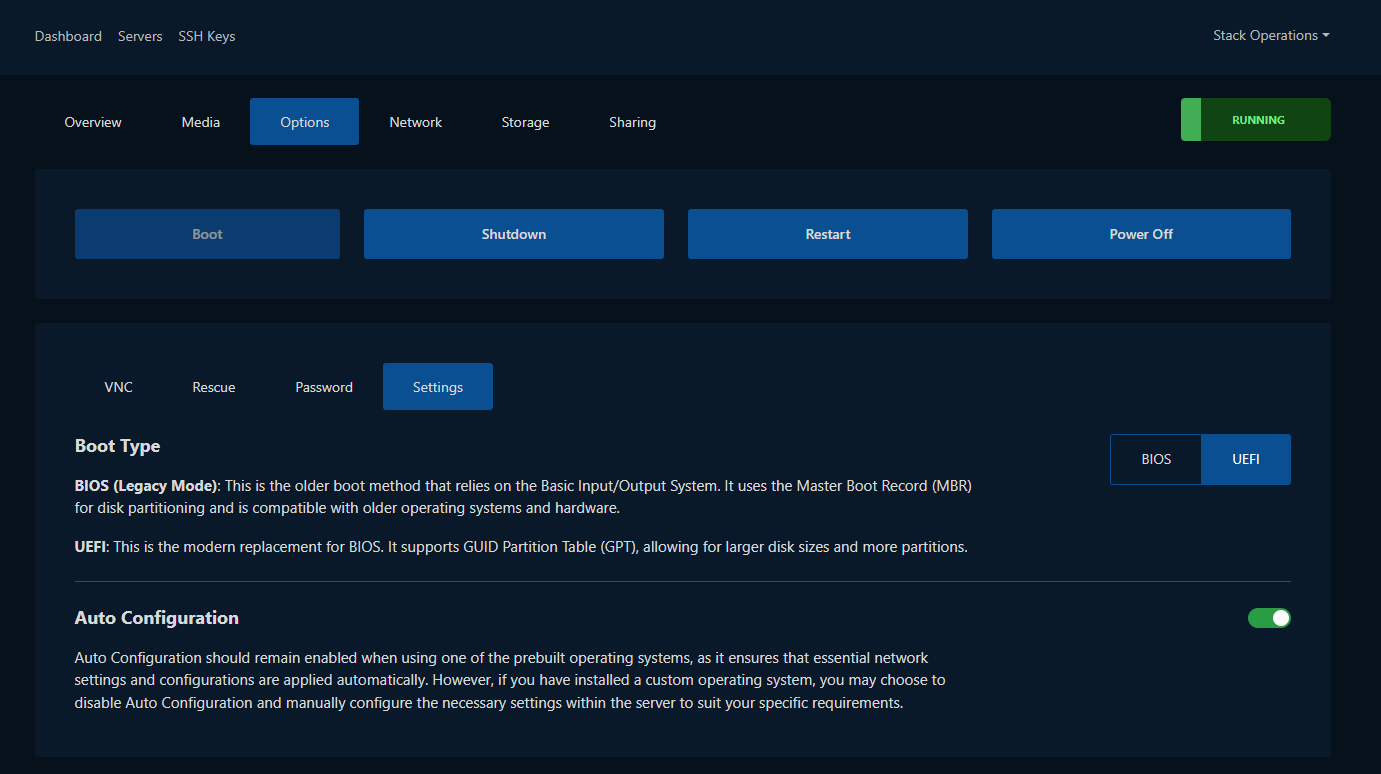Open the Media tab
Viewport: 1381px width, 774px height.
(201, 122)
